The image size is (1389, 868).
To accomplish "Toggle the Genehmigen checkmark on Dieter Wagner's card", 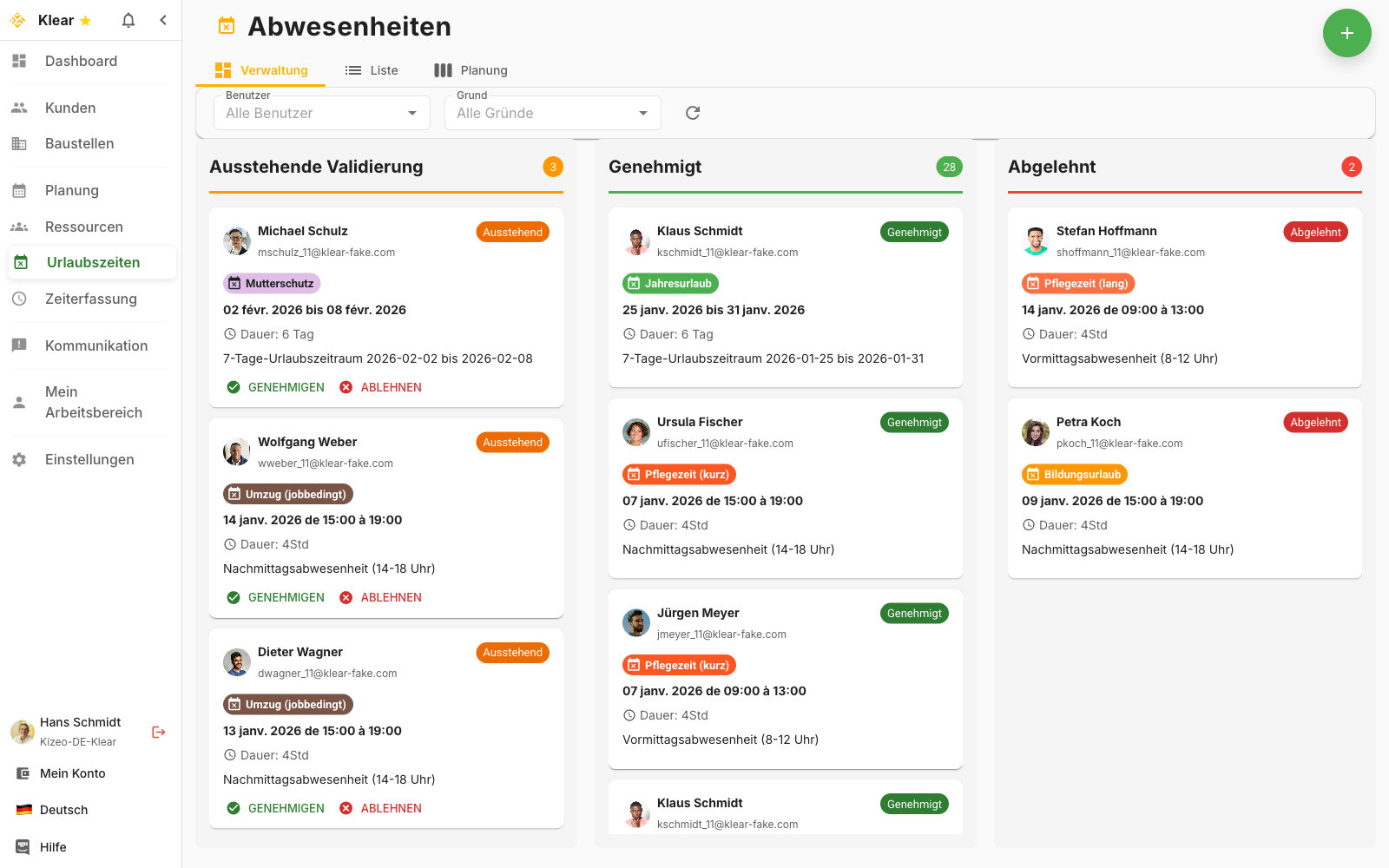I will [x=234, y=807].
